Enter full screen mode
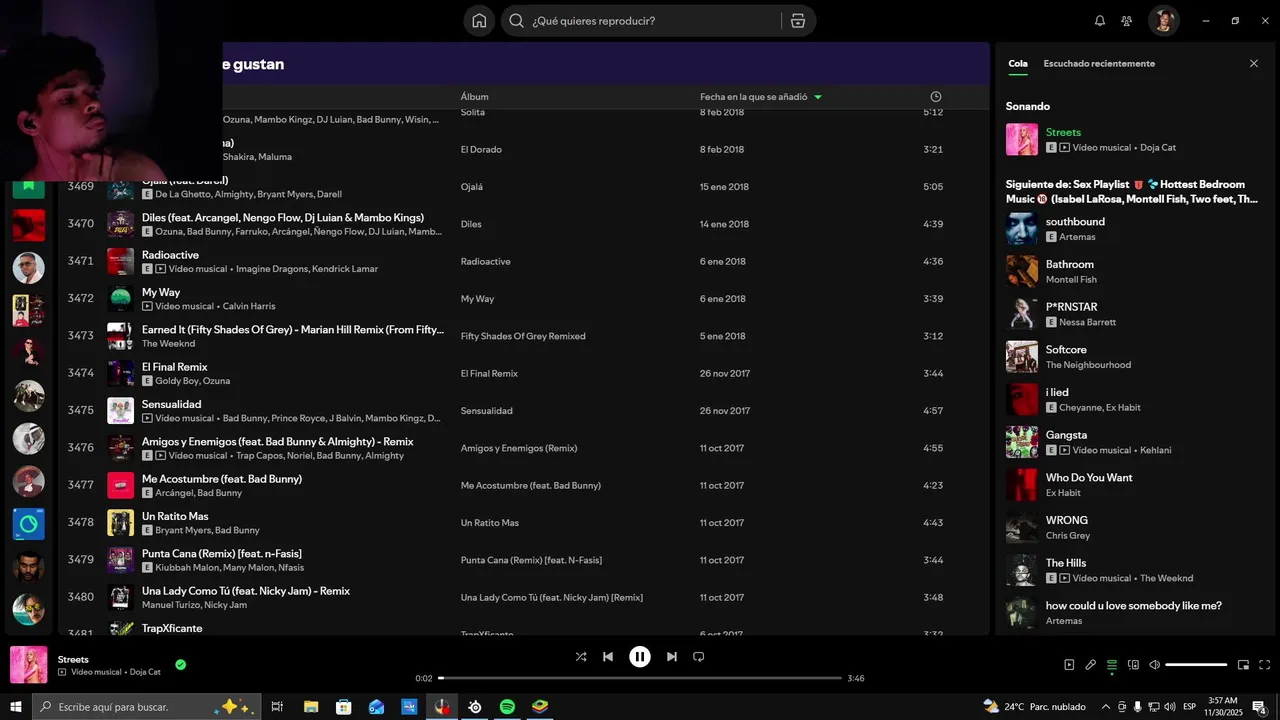 pos(1264,665)
